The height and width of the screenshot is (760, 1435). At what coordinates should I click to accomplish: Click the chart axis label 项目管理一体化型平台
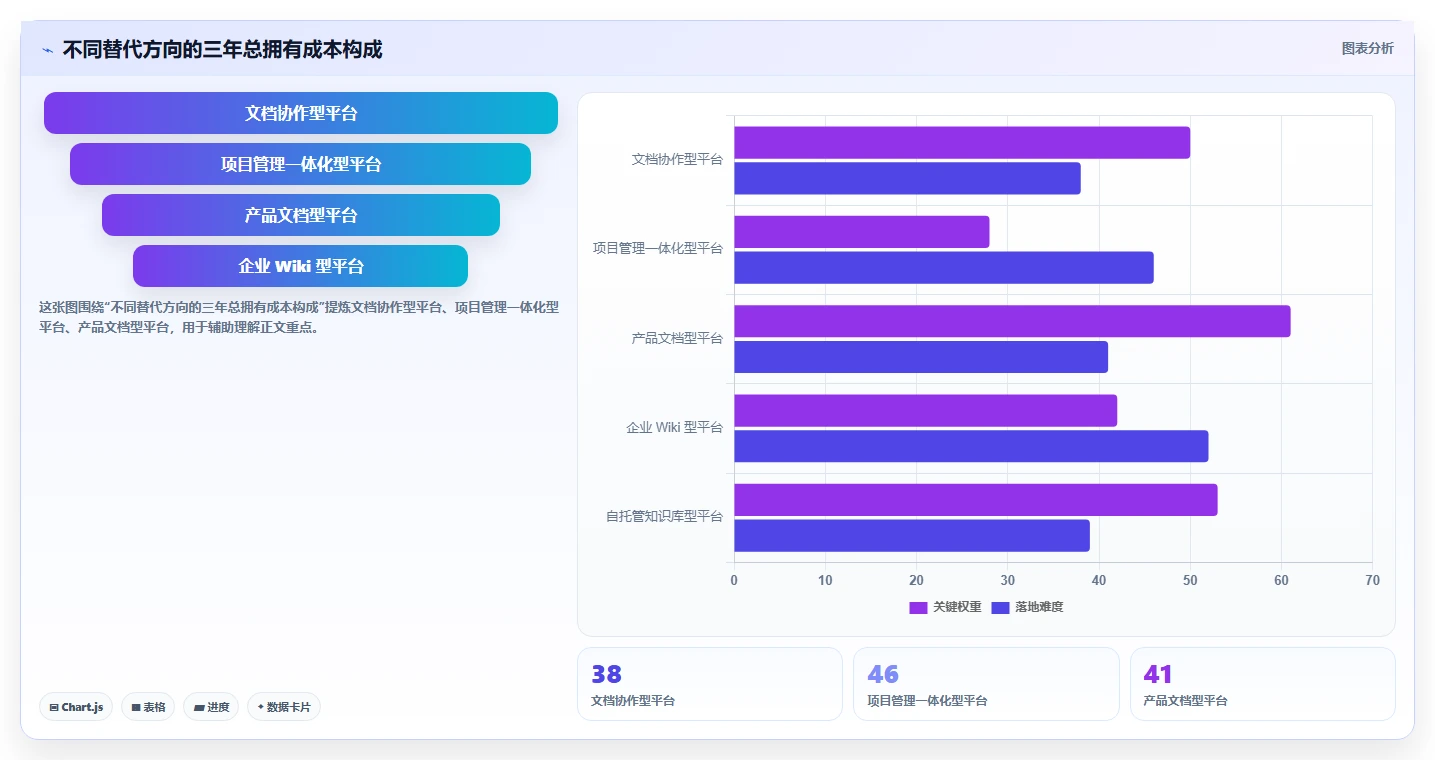(x=657, y=248)
